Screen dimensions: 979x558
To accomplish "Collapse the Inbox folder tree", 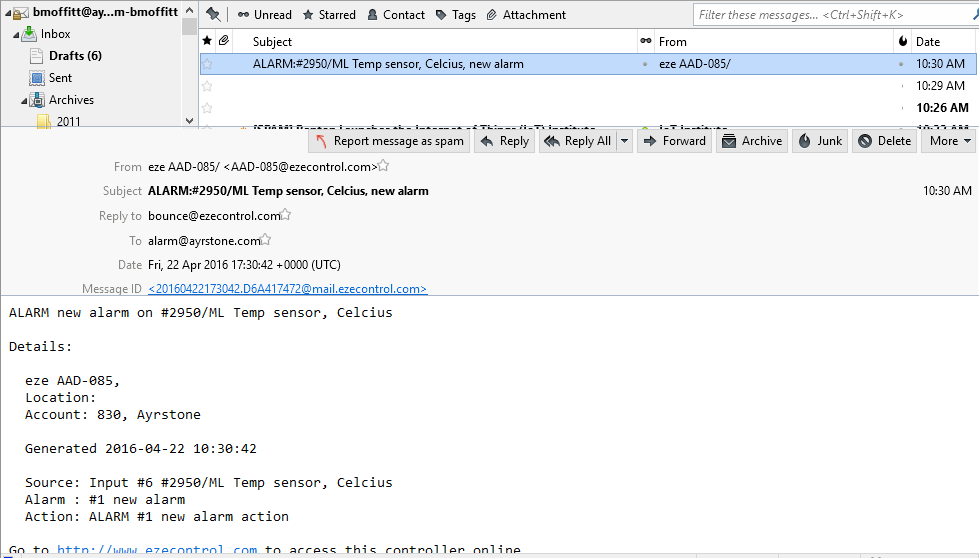I will click(16, 34).
